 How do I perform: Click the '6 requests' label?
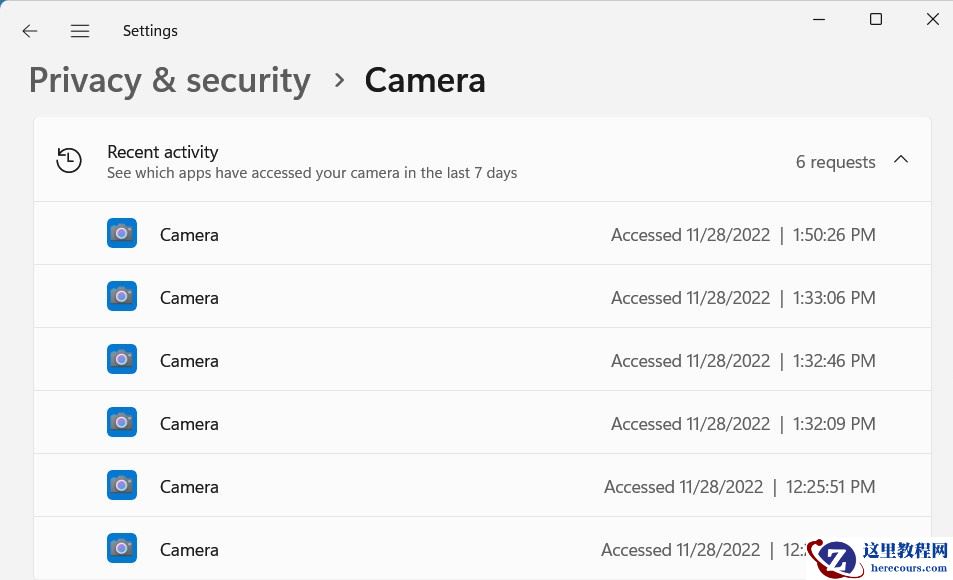835,162
